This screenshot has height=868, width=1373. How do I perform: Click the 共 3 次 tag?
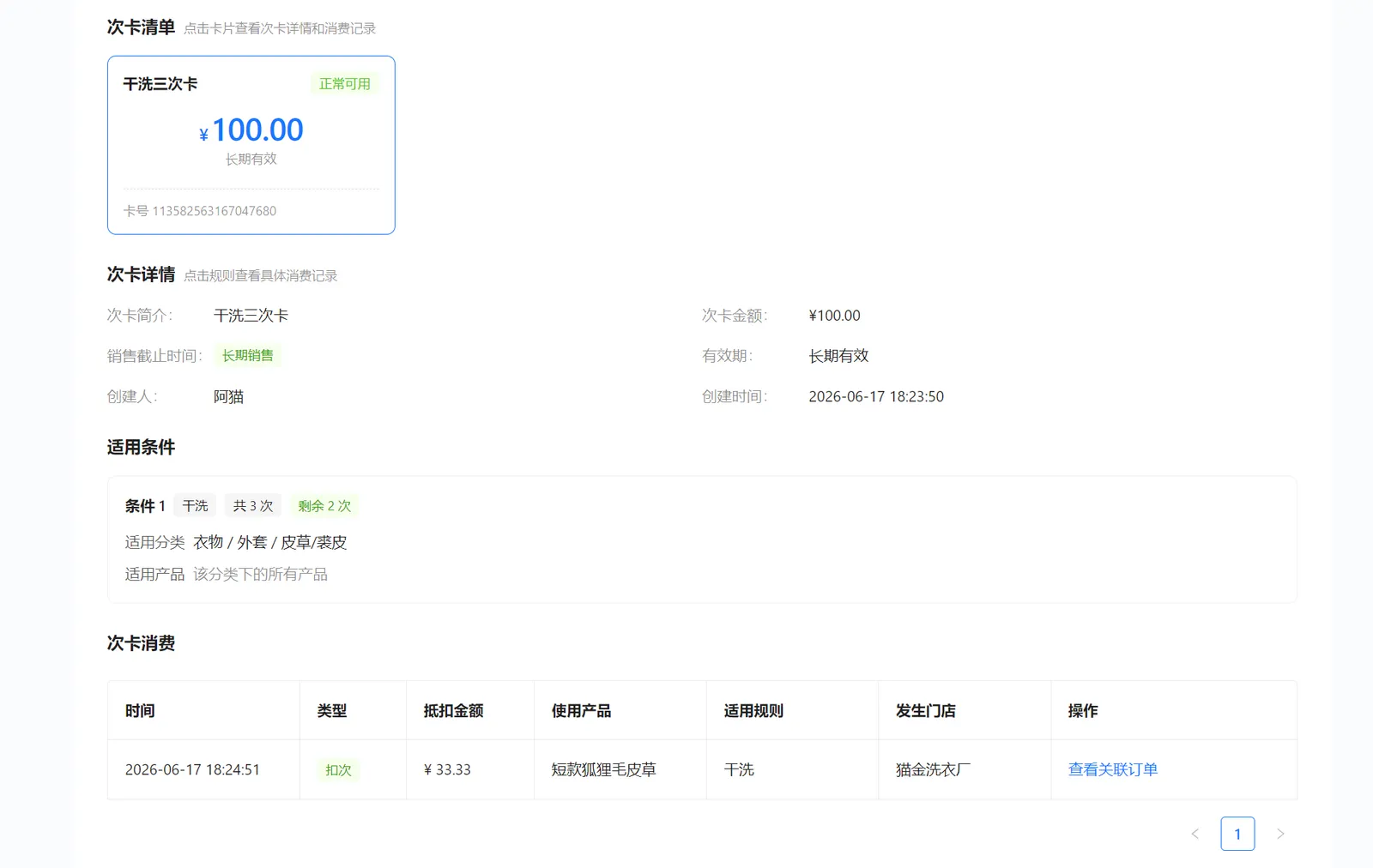click(x=253, y=506)
